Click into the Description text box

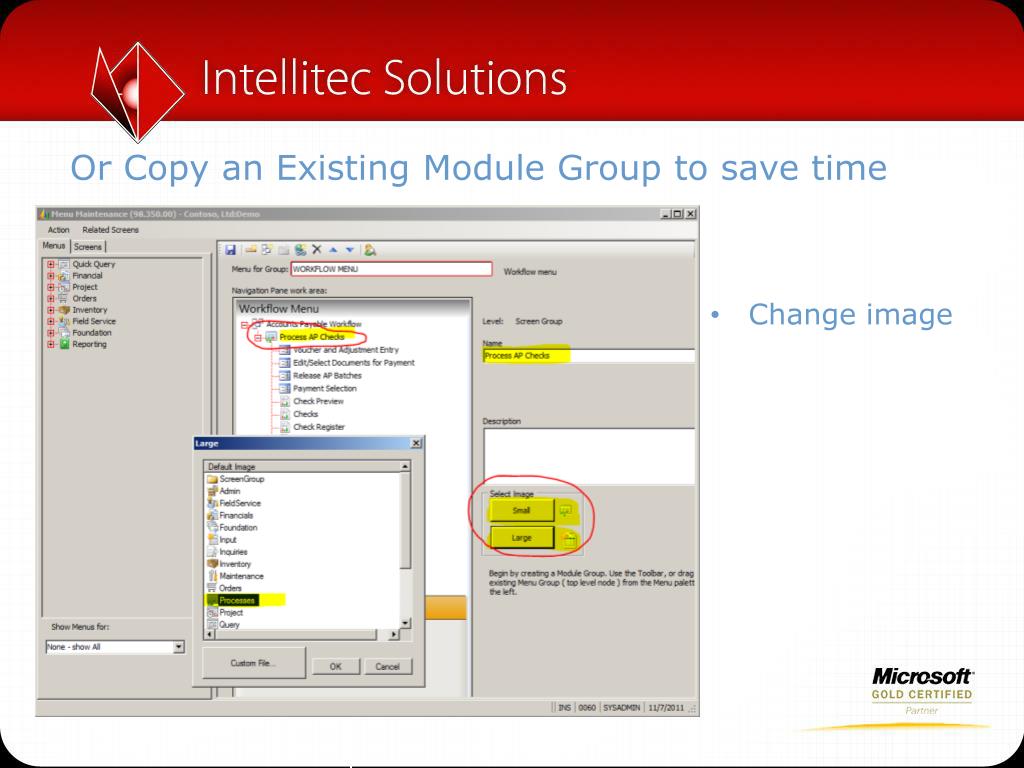pos(588,456)
